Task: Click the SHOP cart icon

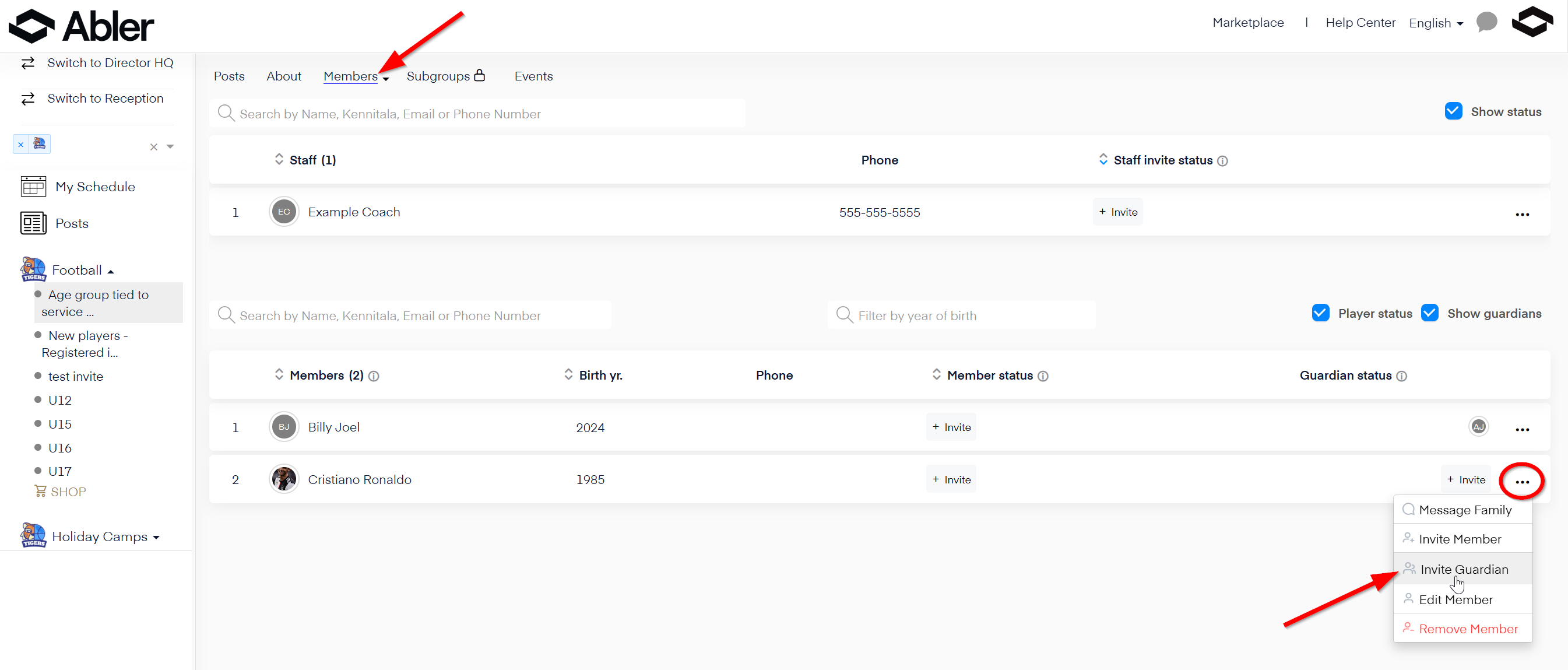Action: 40,491
